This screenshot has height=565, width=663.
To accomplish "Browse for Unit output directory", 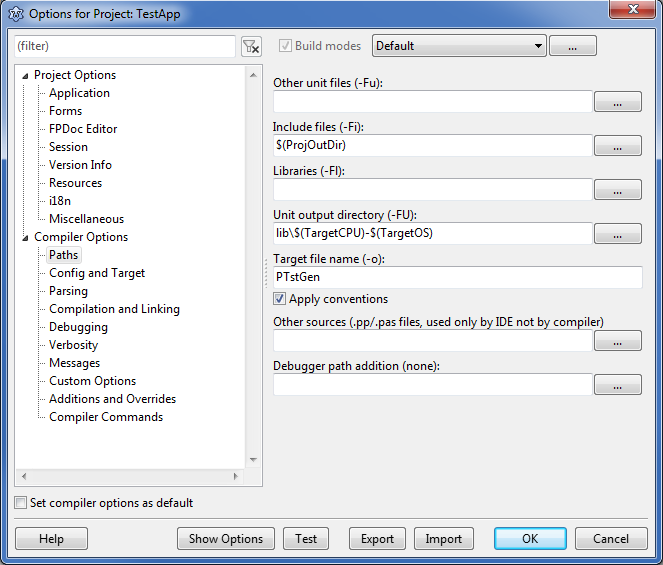I will [x=617, y=233].
